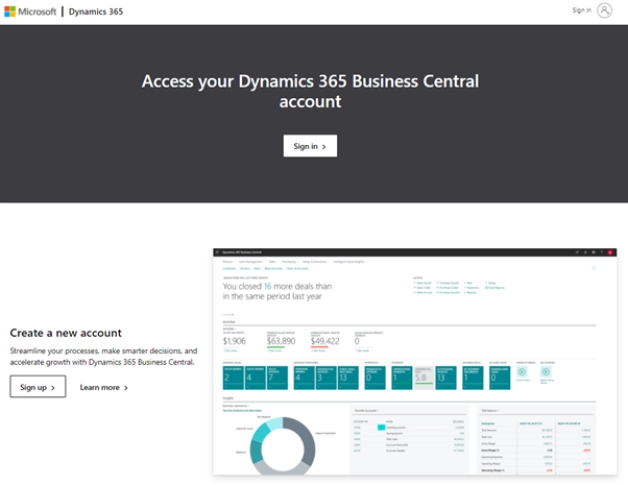Click the 'Create a new account' heading
The width and height of the screenshot is (628, 485).
[66, 333]
